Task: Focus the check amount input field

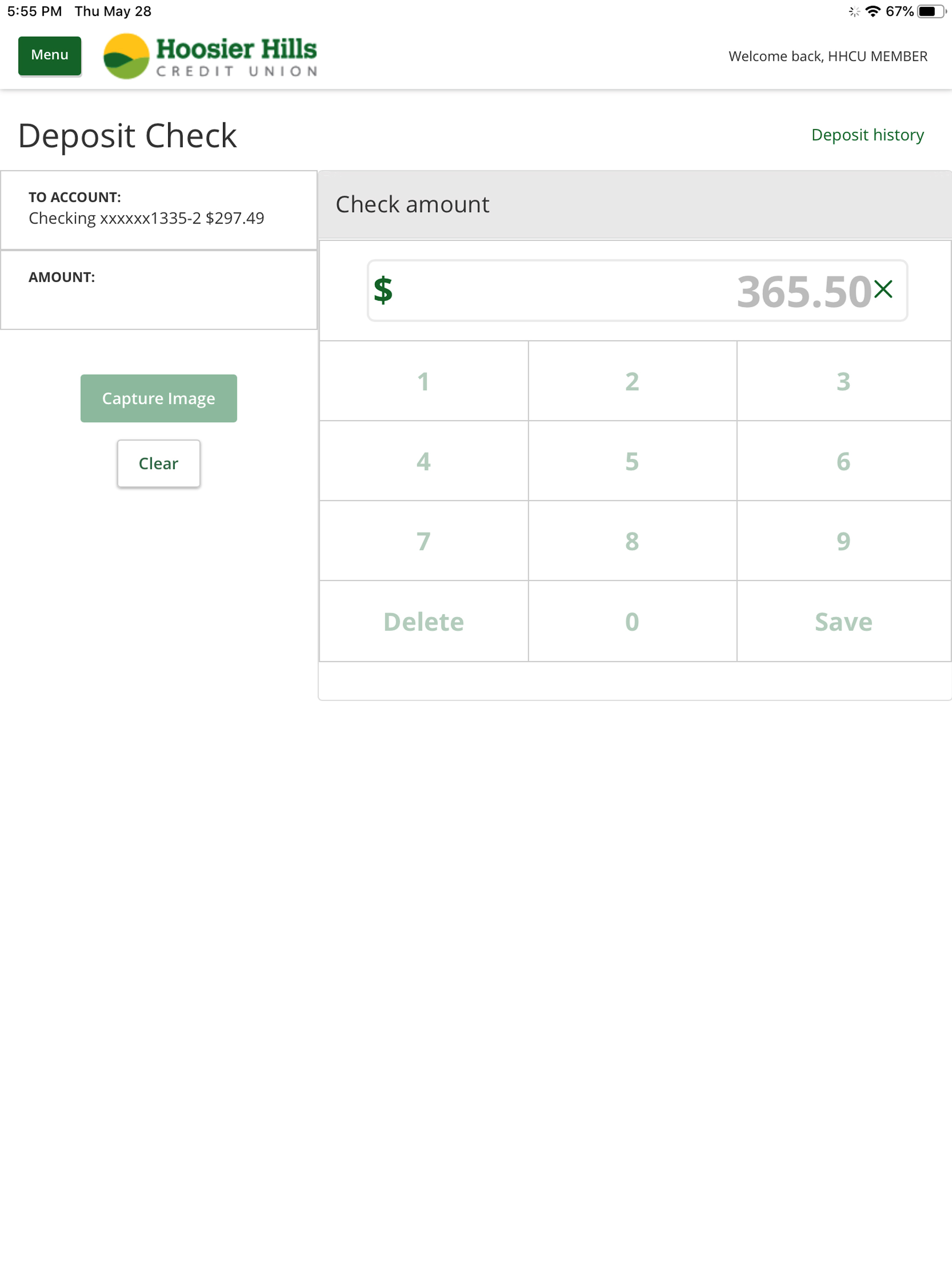Action: pos(637,291)
